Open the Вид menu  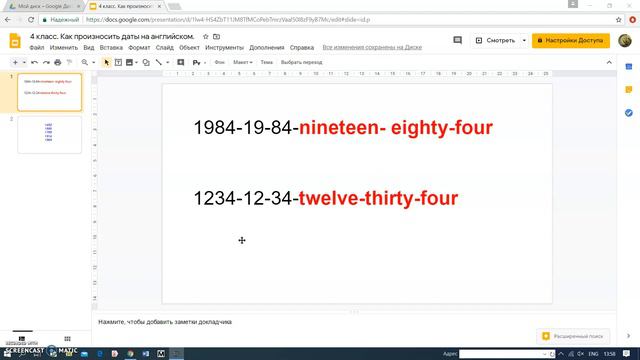[x=89, y=48]
